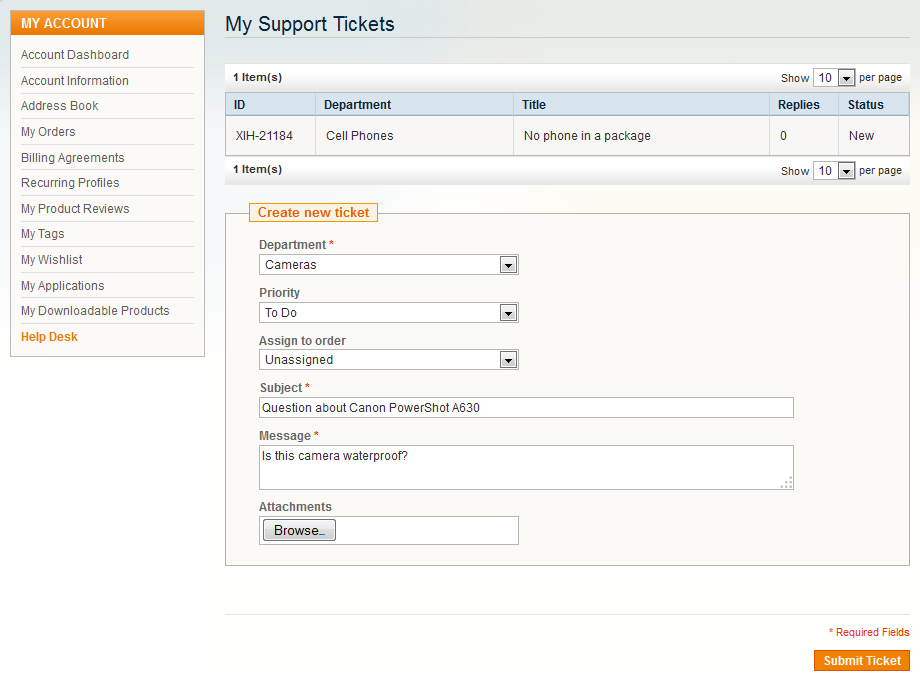View My Orders in sidebar
The width and height of the screenshot is (920, 681).
48,131
